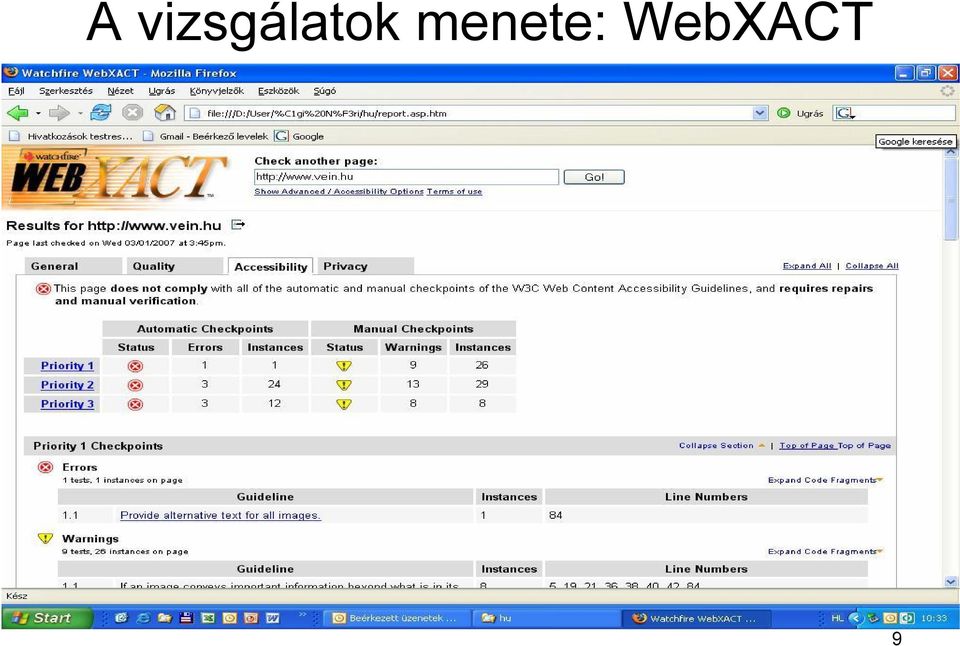Open 'Provide alternative text for all images' link
960x646 pixels.
(220, 516)
